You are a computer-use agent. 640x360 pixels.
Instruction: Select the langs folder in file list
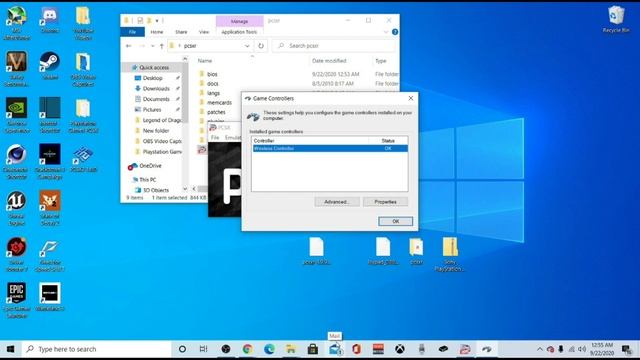[213, 93]
